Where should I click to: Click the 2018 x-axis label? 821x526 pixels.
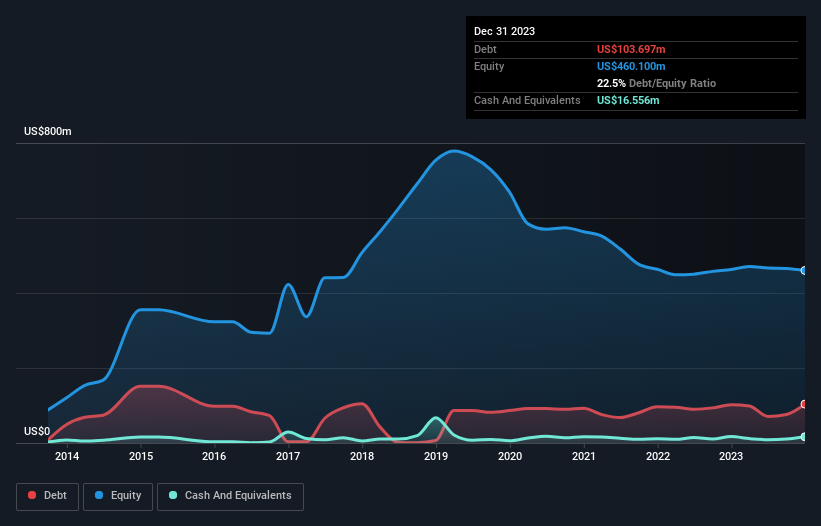click(x=362, y=456)
